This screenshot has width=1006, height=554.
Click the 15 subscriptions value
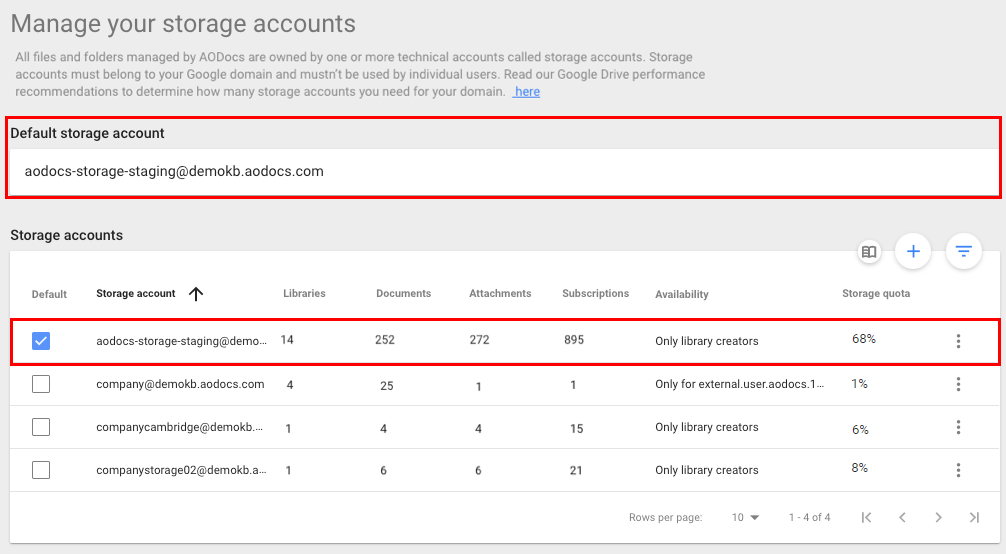click(576, 428)
